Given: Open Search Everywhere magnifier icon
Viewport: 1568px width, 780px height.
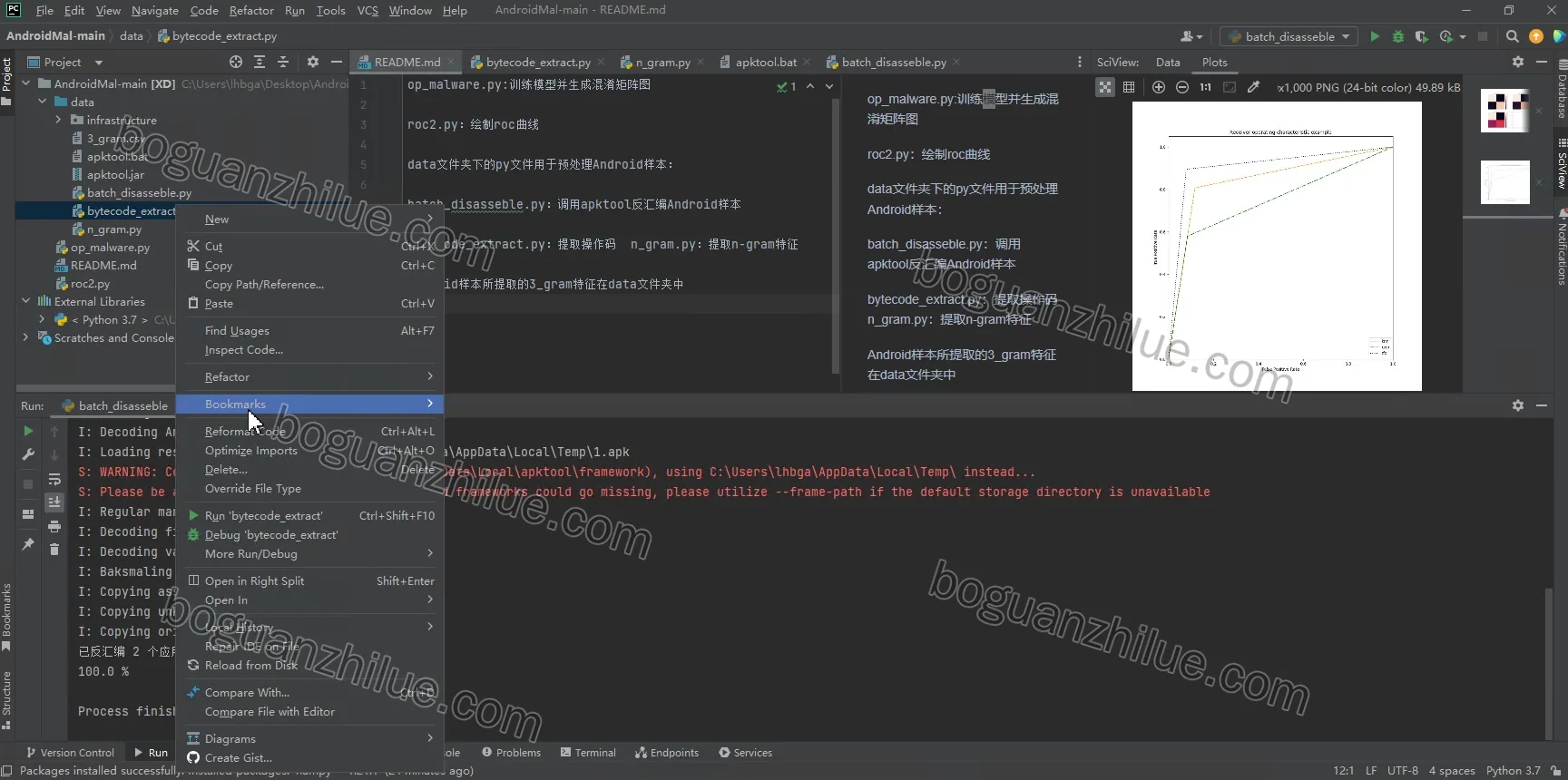Looking at the screenshot, I should [x=1512, y=36].
